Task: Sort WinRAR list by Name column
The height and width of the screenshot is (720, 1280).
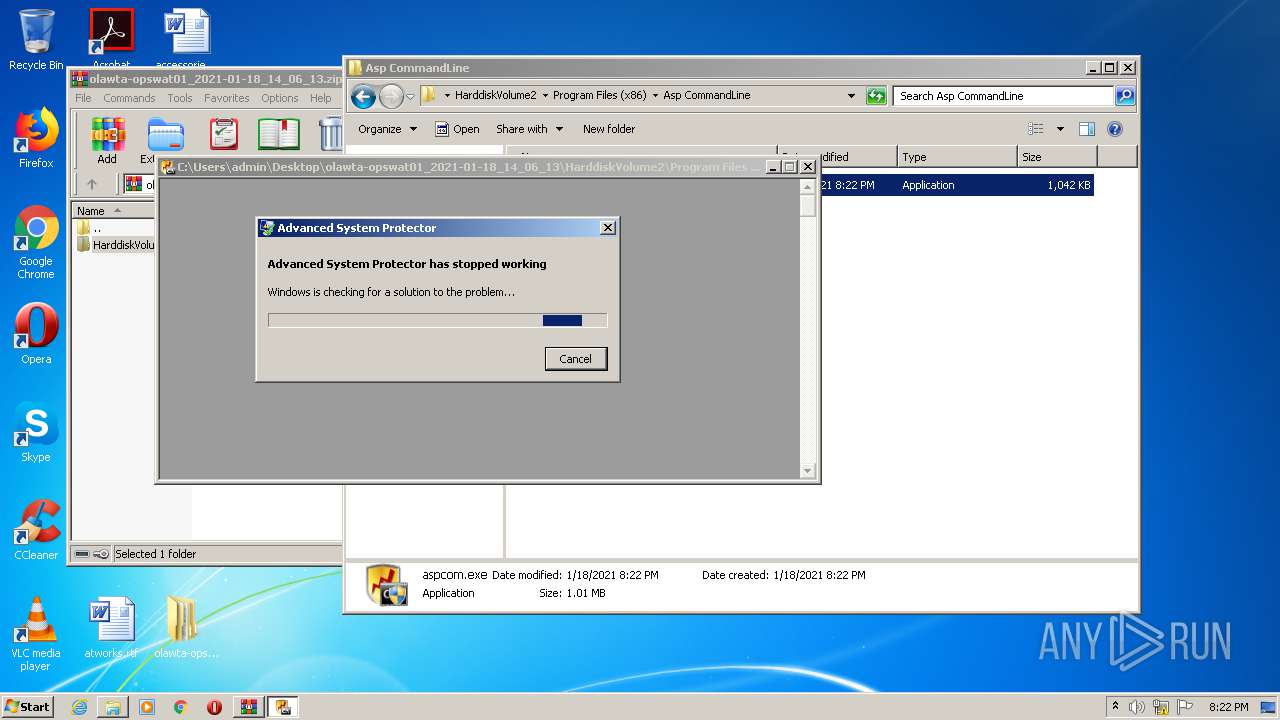Action: [112, 211]
